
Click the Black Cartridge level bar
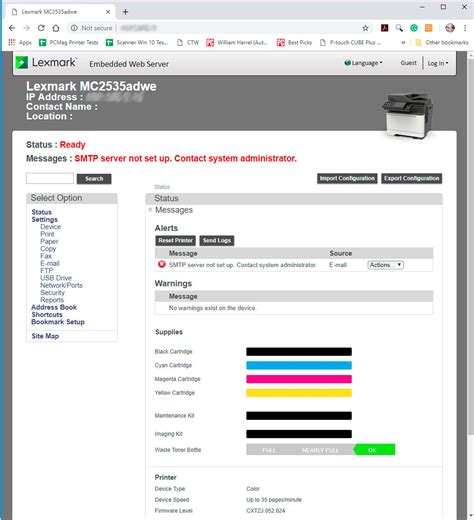click(299, 352)
